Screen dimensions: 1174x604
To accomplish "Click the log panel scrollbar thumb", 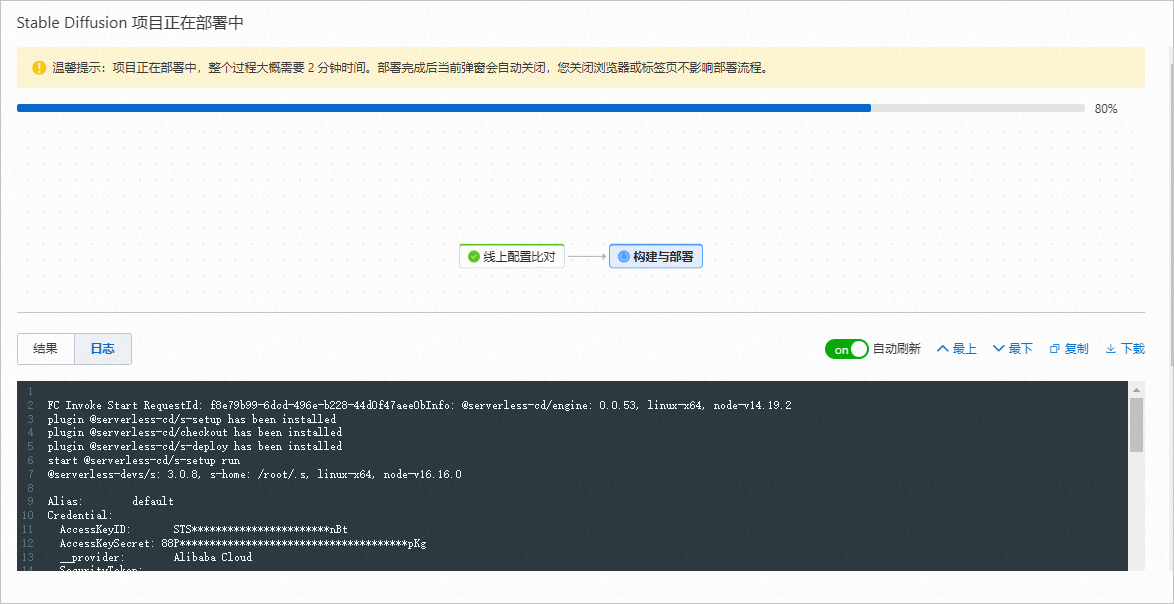I will (x=1137, y=425).
